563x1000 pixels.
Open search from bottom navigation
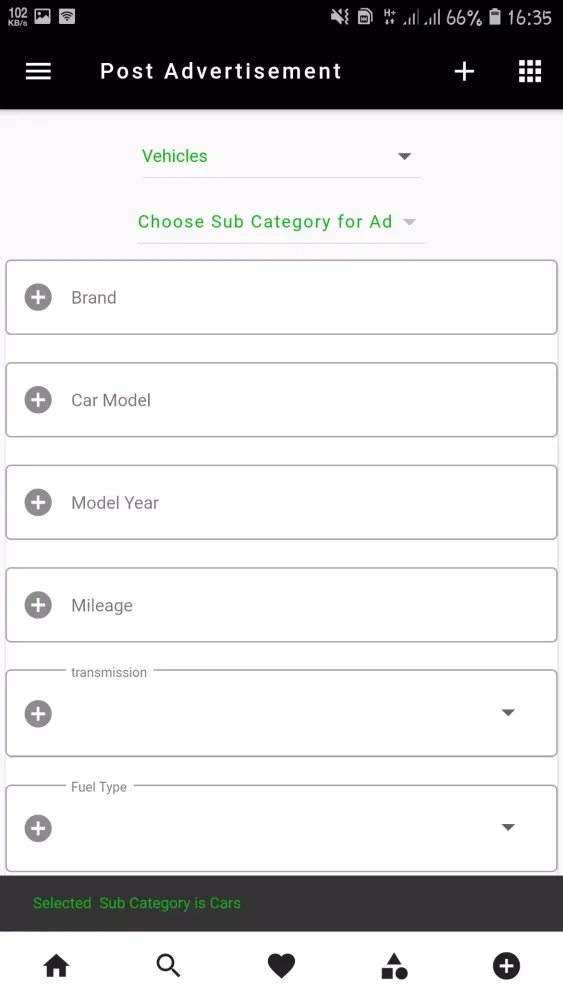168,966
